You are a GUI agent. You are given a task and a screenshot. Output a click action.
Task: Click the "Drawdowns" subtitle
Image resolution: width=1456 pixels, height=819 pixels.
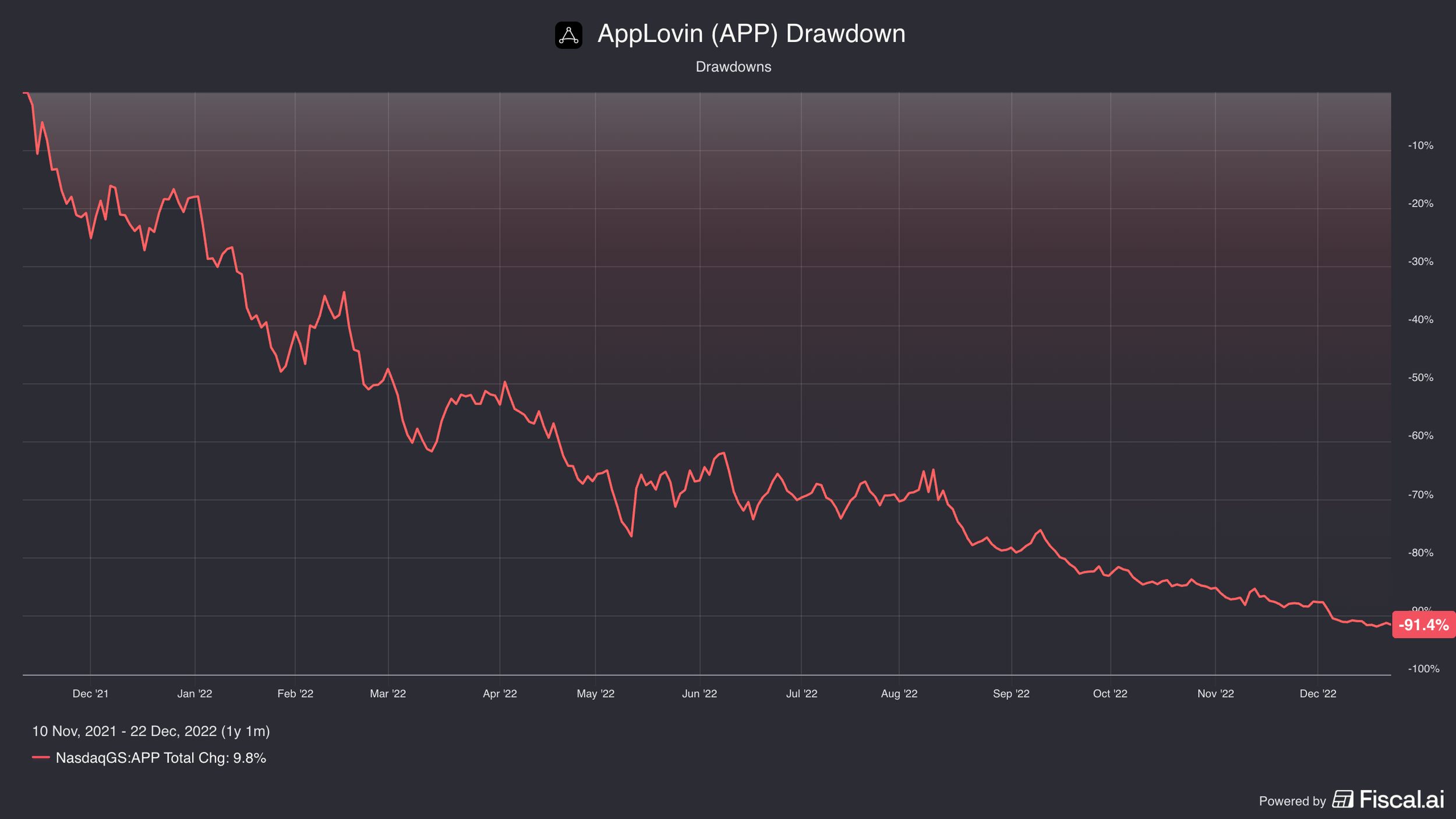(x=733, y=67)
